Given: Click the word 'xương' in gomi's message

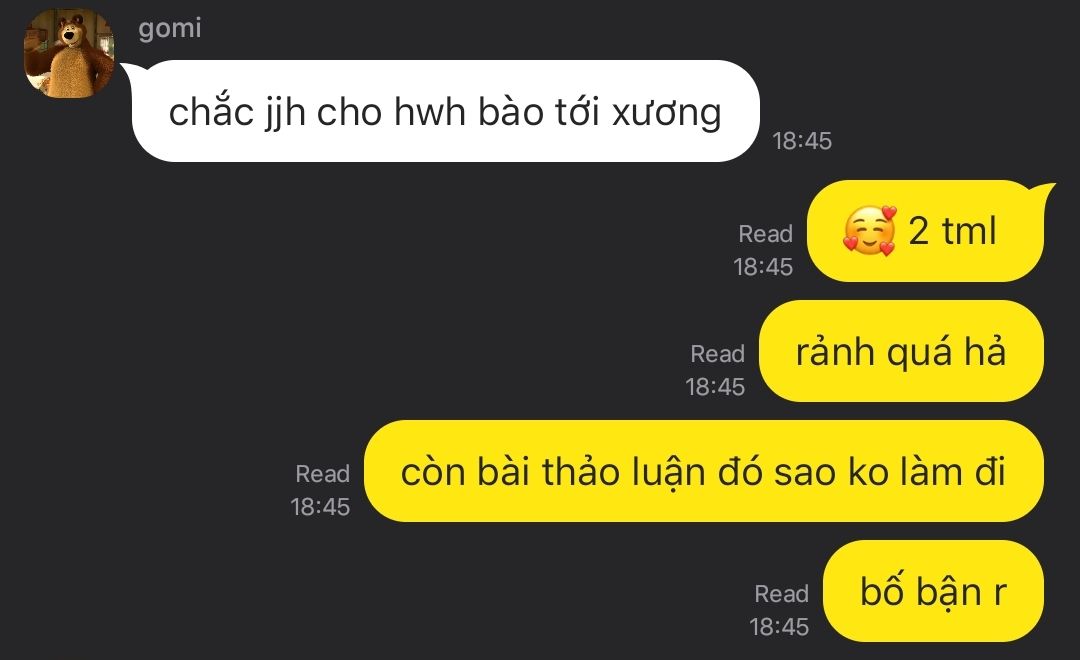Looking at the screenshot, I should [x=666, y=114].
